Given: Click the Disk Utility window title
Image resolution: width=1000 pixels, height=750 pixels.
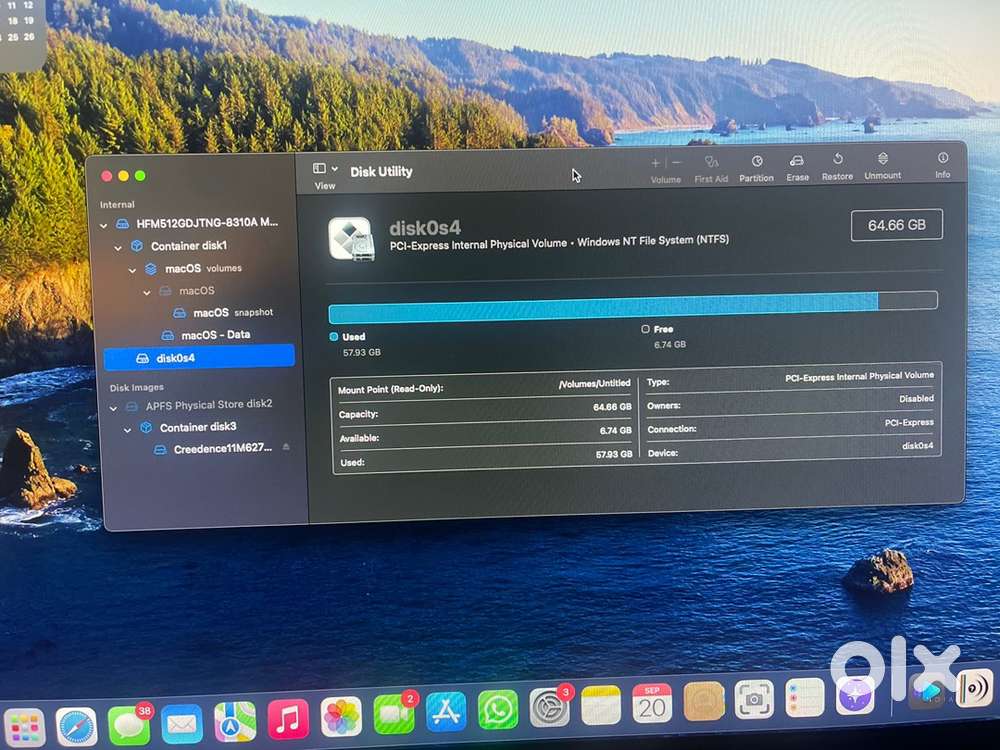Looking at the screenshot, I should [381, 172].
